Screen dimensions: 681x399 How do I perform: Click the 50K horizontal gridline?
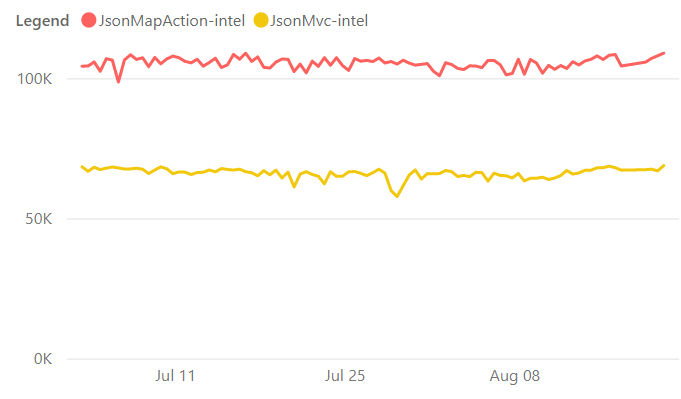click(373, 219)
